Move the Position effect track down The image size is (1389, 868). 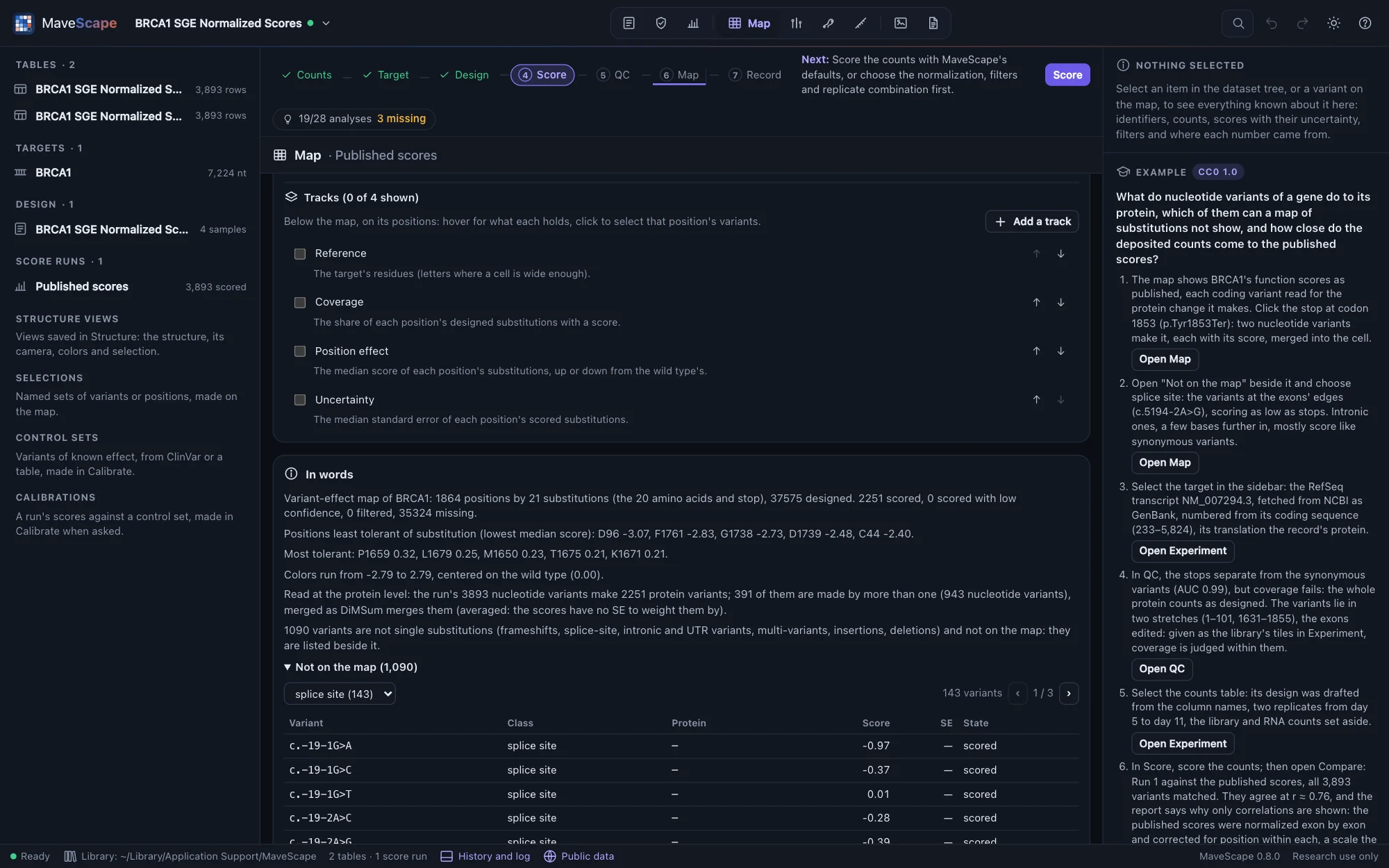[1061, 351]
